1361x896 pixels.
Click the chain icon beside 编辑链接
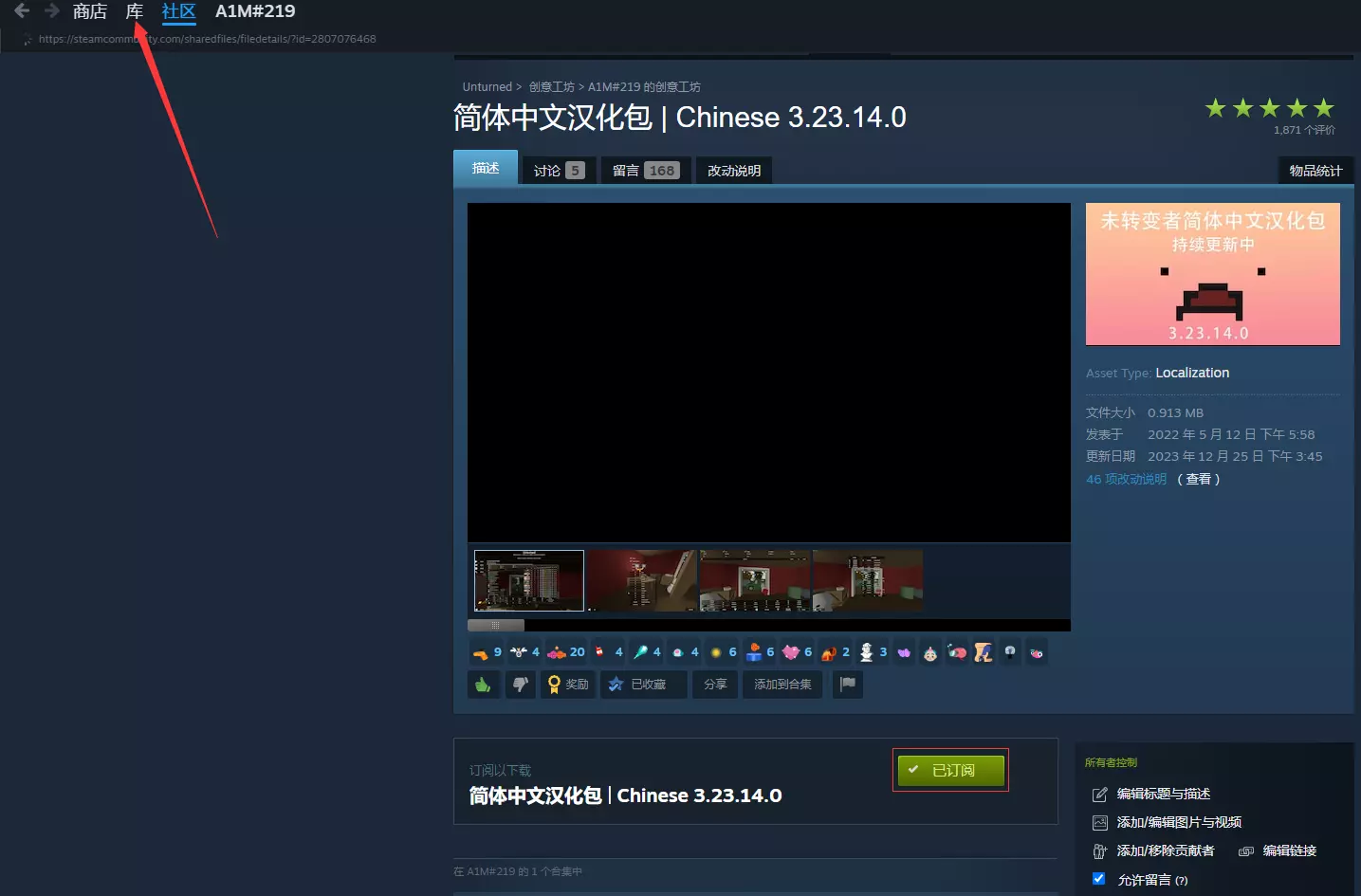(x=1246, y=851)
